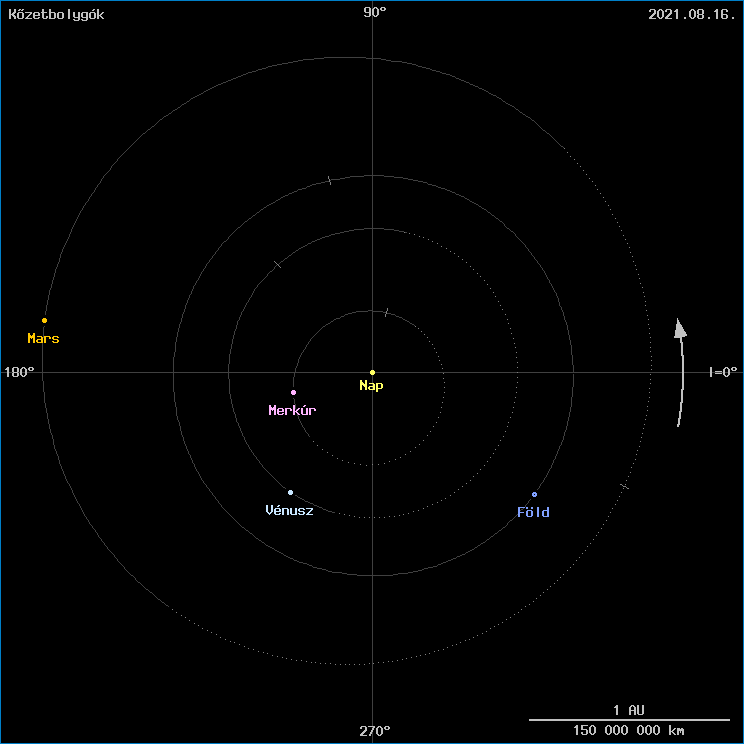This screenshot has width=744, height=744.
Task: Click the "Föld" label
Action: pos(533,512)
